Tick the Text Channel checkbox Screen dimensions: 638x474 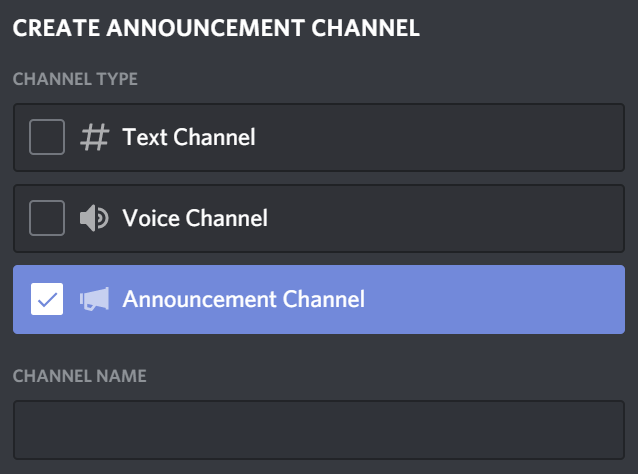(x=47, y=137)
